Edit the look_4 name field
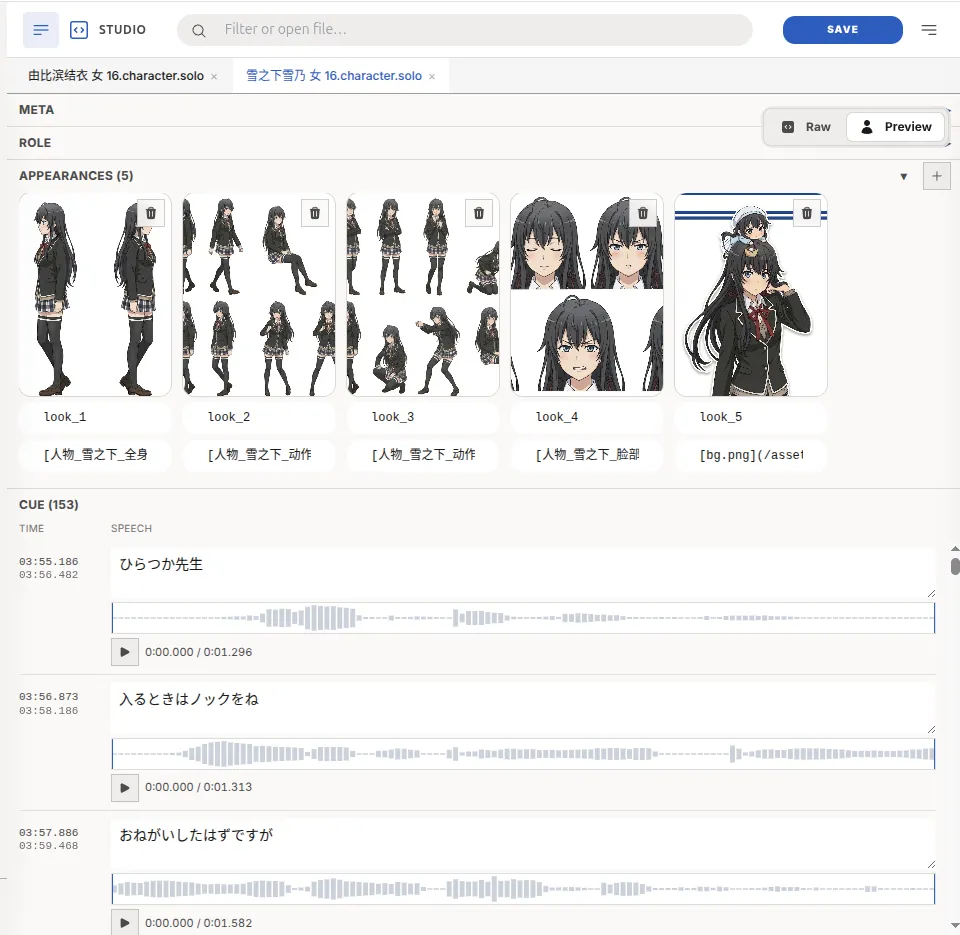 coord(587,417)
